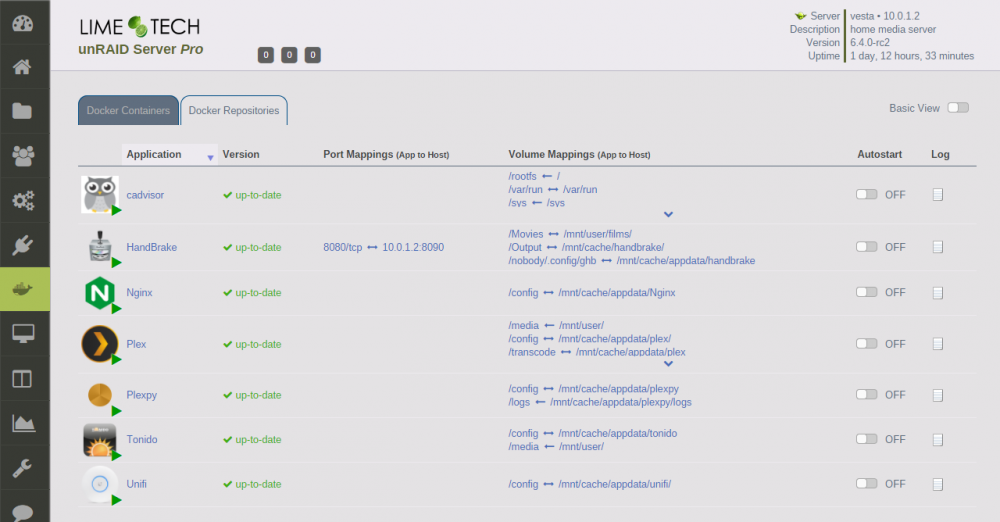Open the Tonido log icon
This screenshot has width=1000, height=522.
pos(938,440)
